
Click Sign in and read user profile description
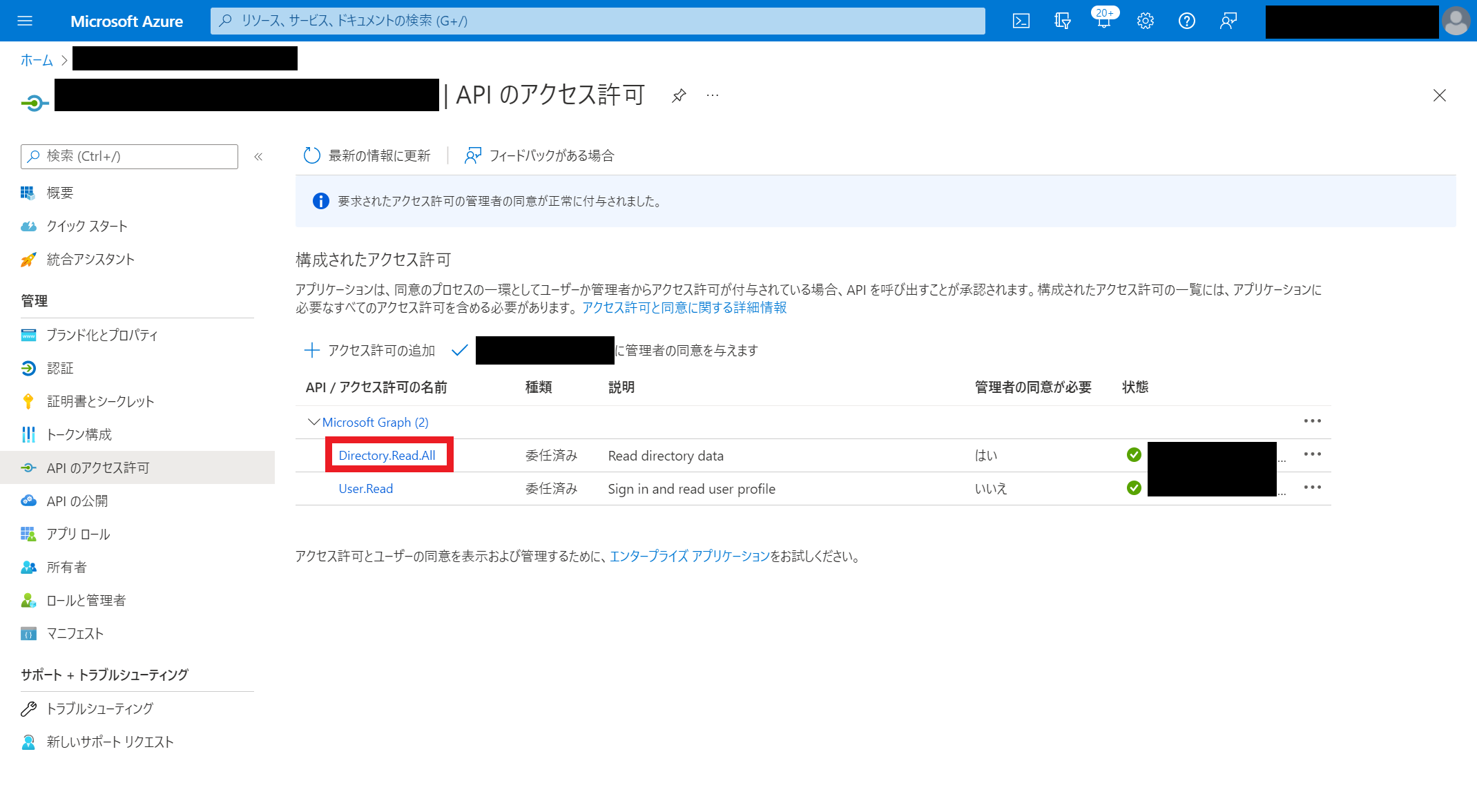(x=691, y=489)
